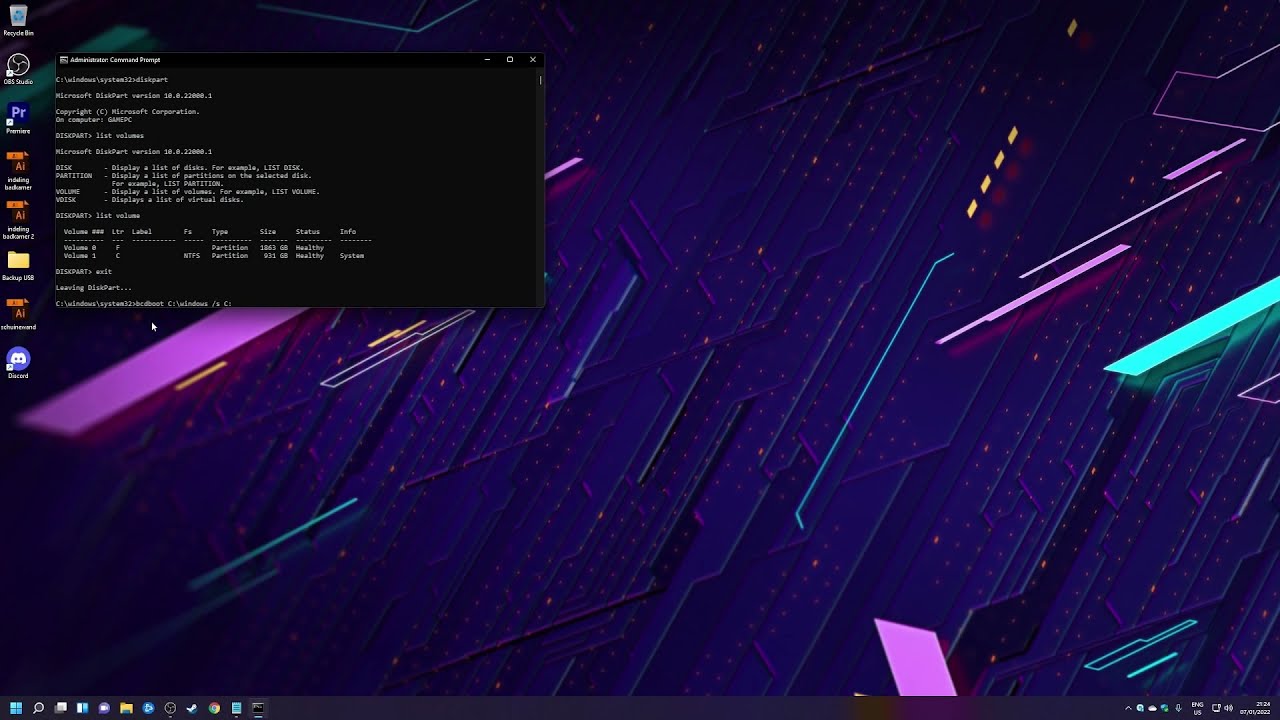
Task: Click the teal circular tray icon
Action: (x=1140, y=708)
